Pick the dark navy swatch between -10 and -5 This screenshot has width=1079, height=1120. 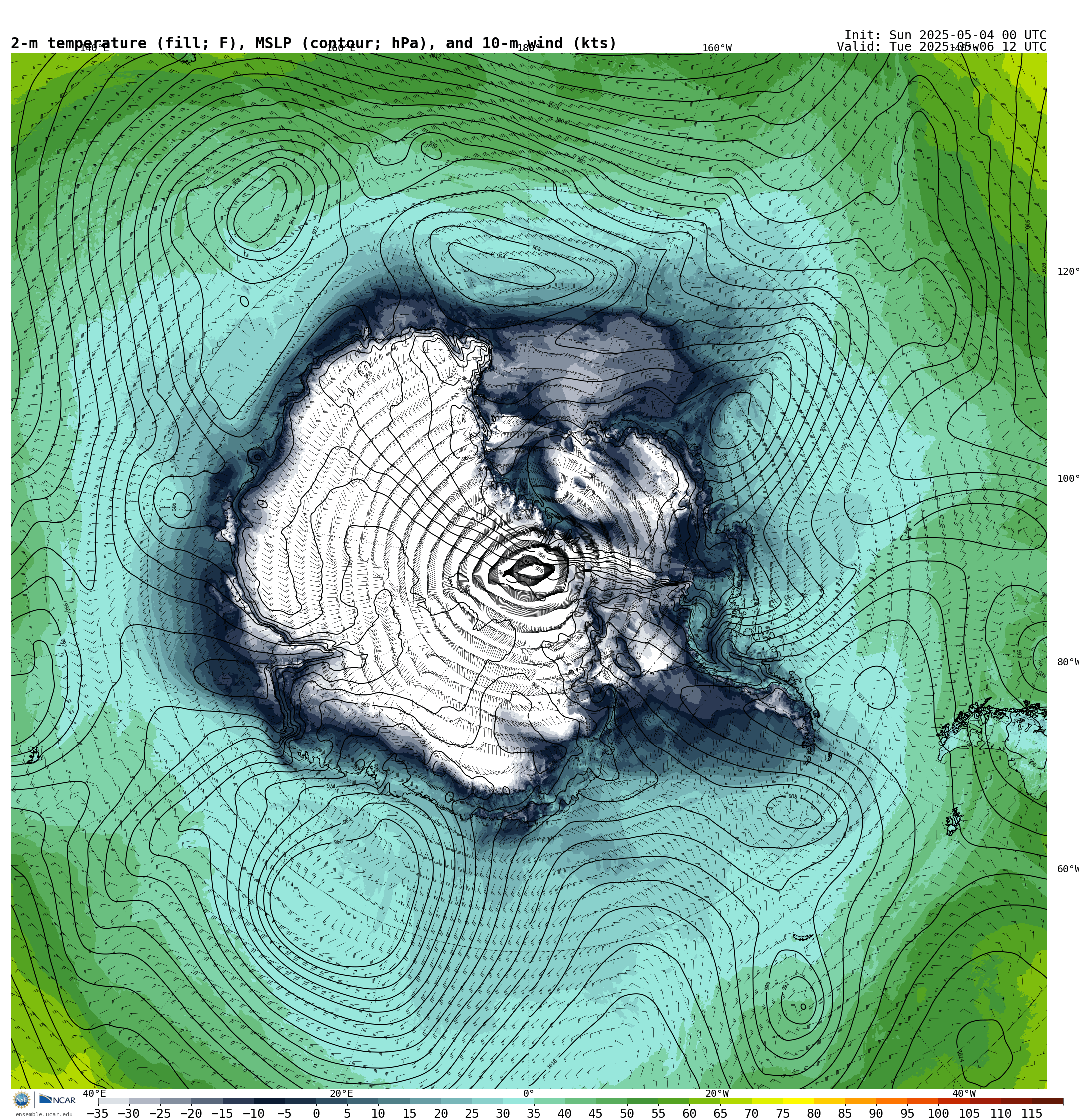(x=269, y=1101)
